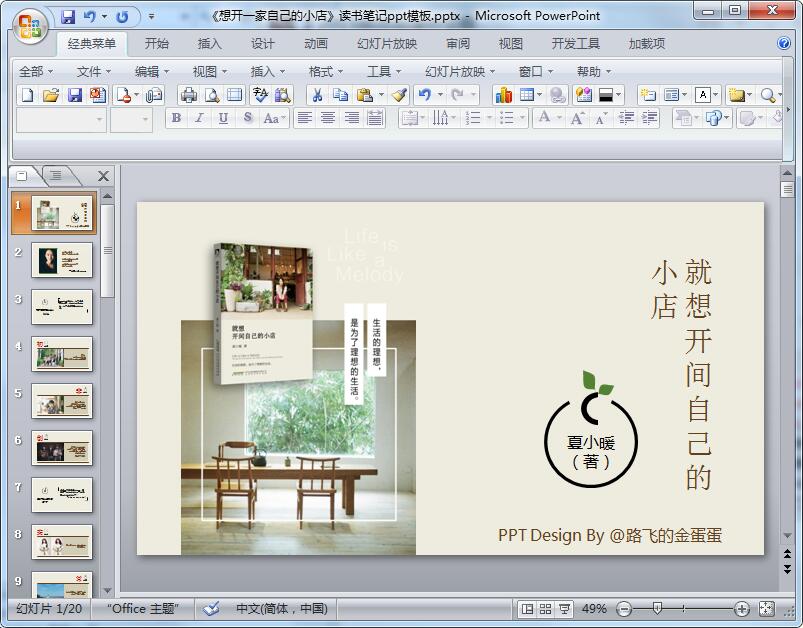803x628 pixels.
Task: Toggle bold formatting
Action: (176, 118)
